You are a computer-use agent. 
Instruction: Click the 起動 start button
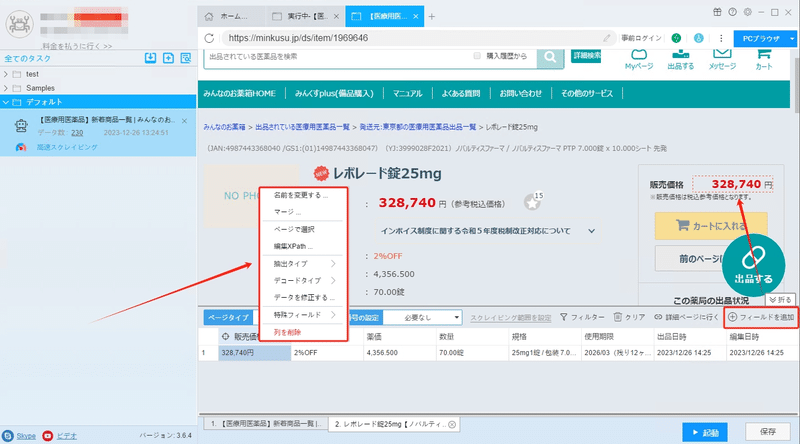pos(705,432)
